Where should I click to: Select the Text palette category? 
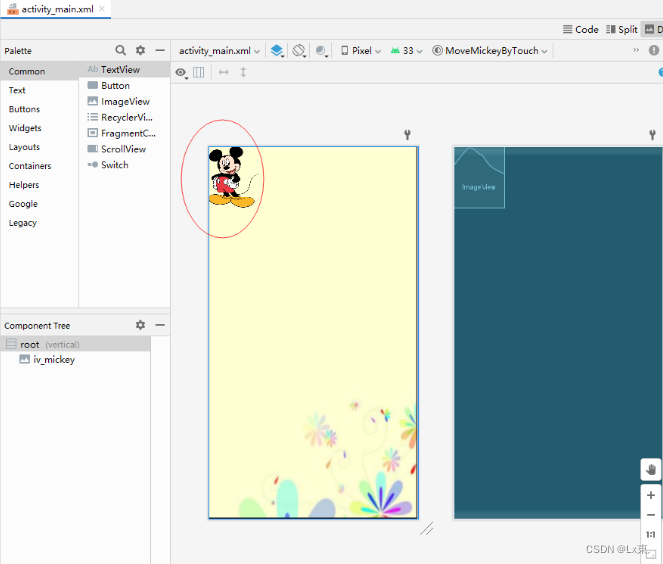point(39,90)
